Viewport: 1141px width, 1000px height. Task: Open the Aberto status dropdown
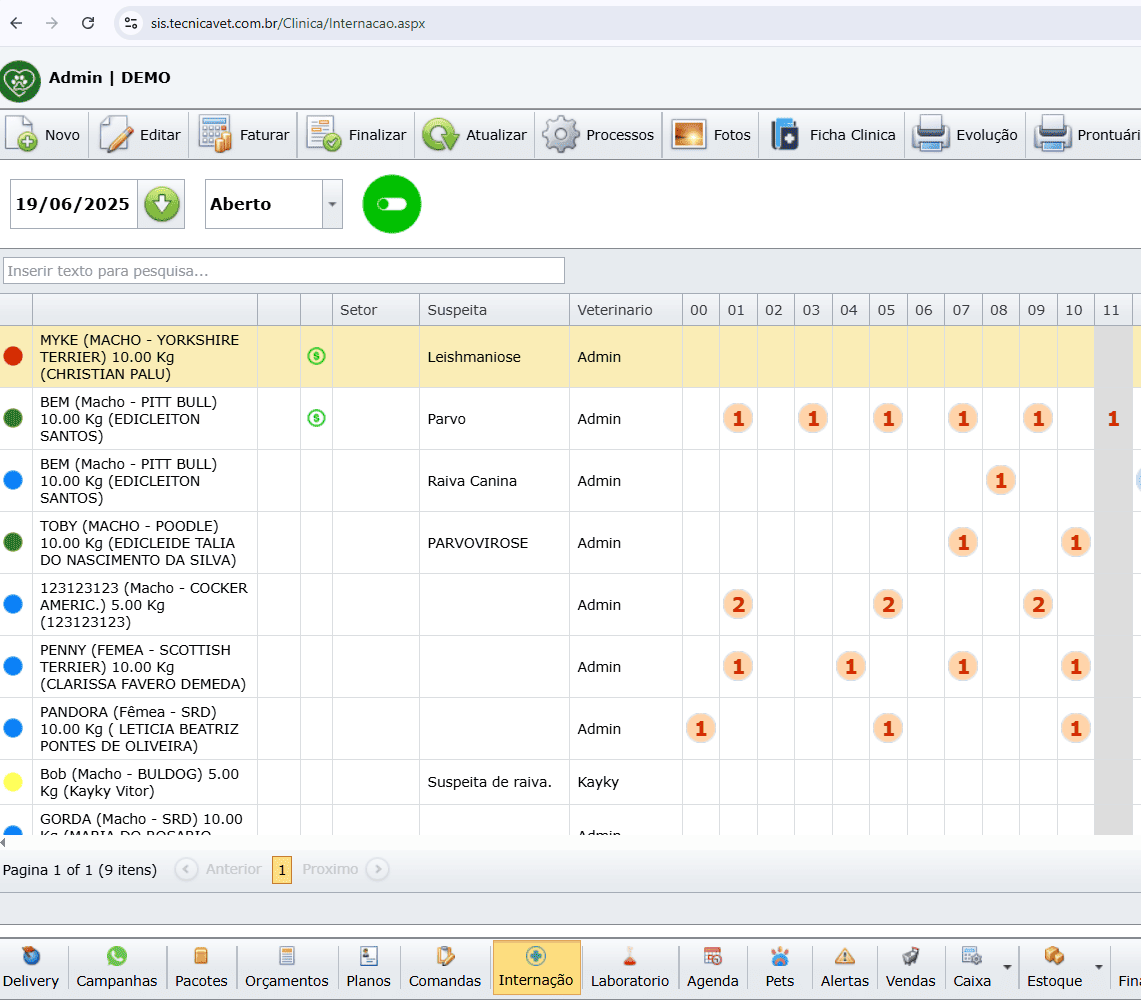[x=331, y=204]
